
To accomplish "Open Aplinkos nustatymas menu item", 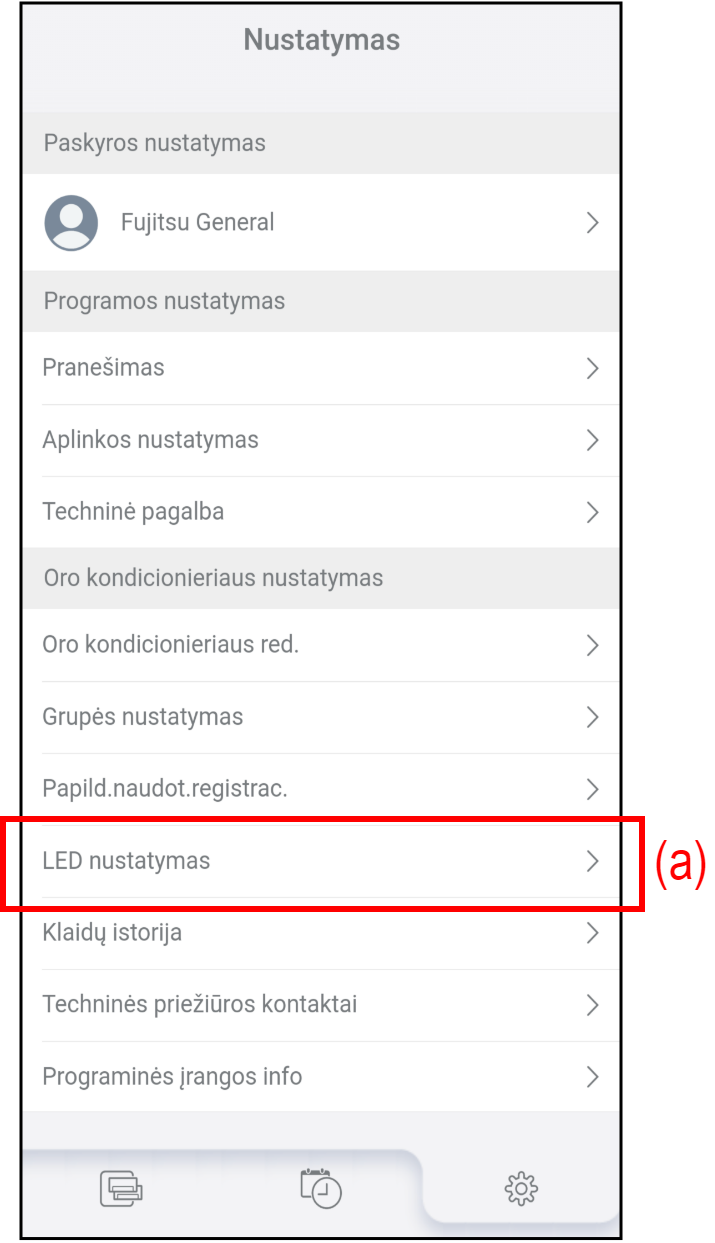I will tap(150, 440).
